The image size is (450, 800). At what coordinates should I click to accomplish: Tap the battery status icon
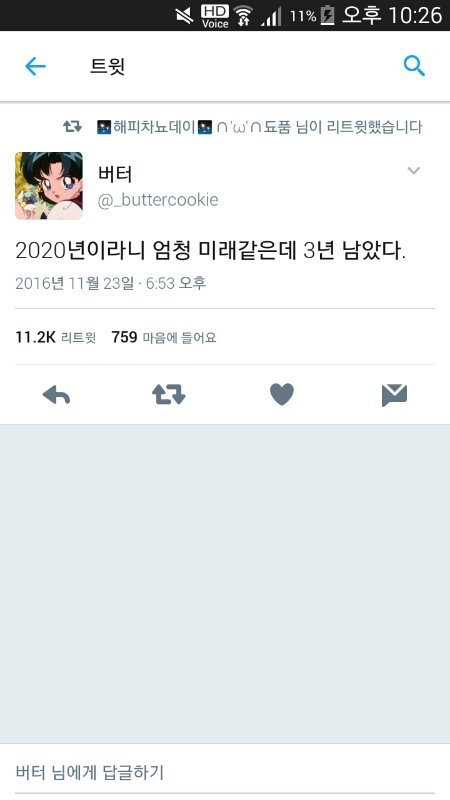tap(327, 16)
